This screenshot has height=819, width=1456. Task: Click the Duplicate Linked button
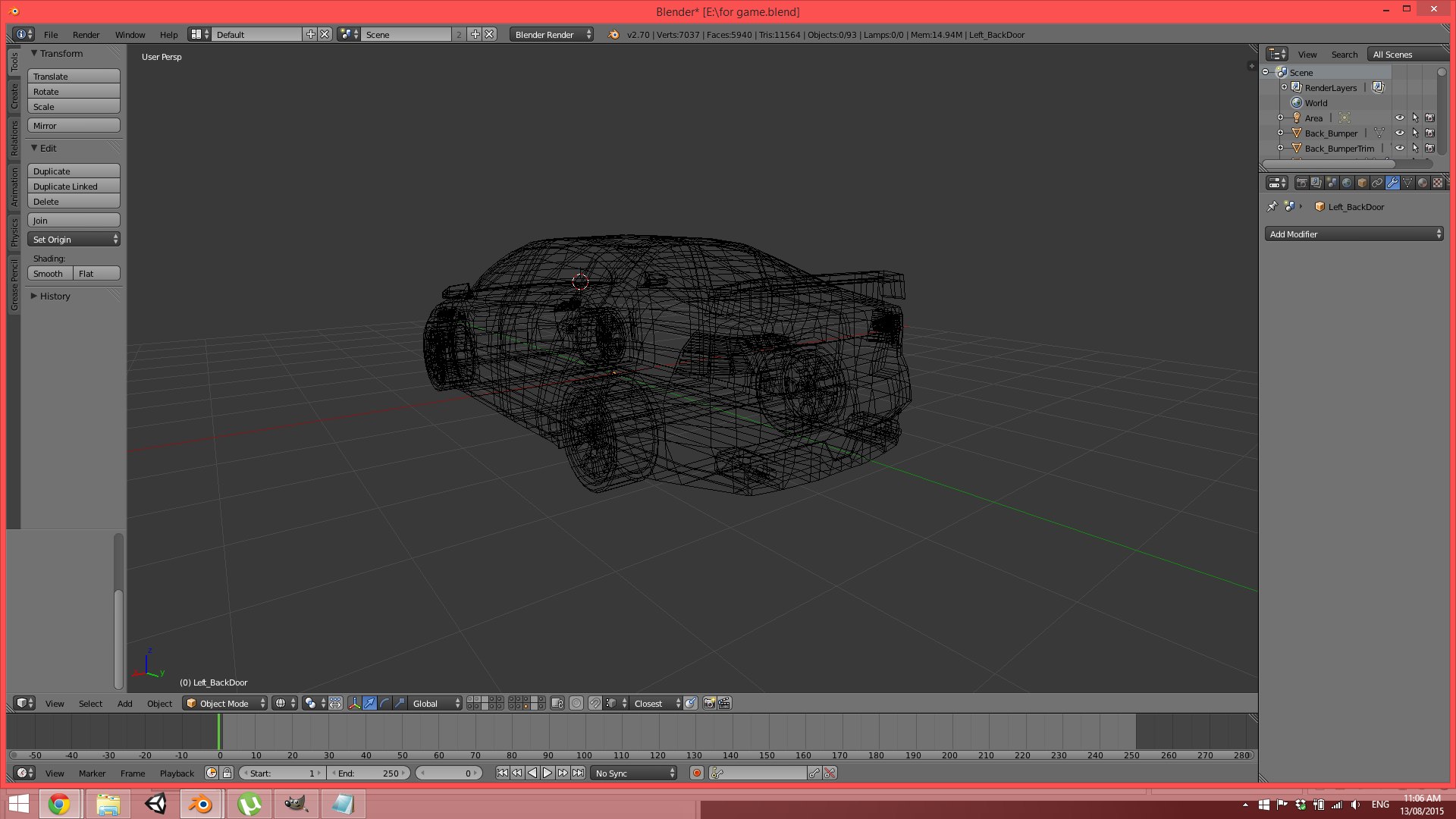pyautogui.click(x=74, y=187)
